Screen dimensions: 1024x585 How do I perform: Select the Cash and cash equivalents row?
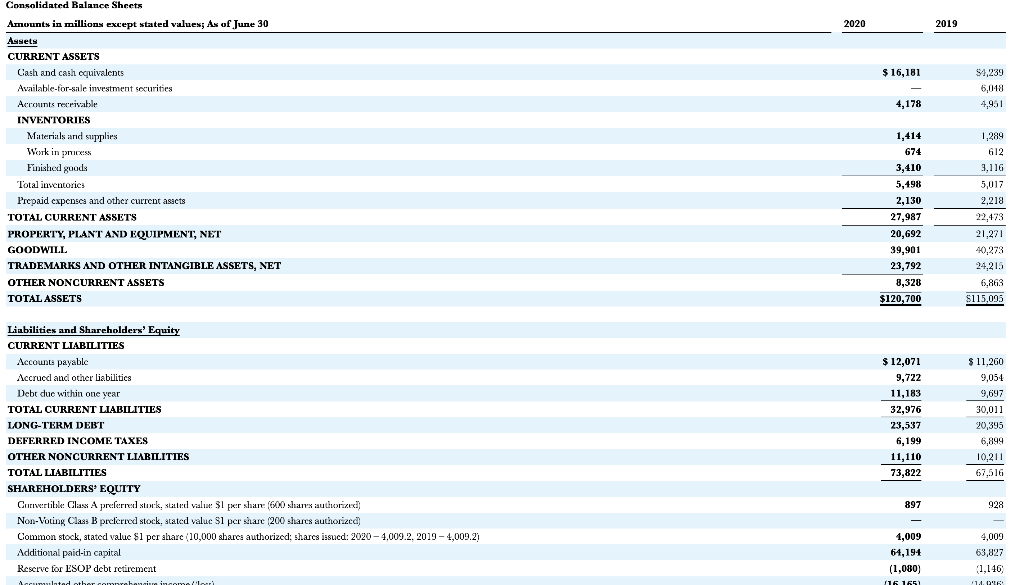pyautogui.click(x=72, y=72)
